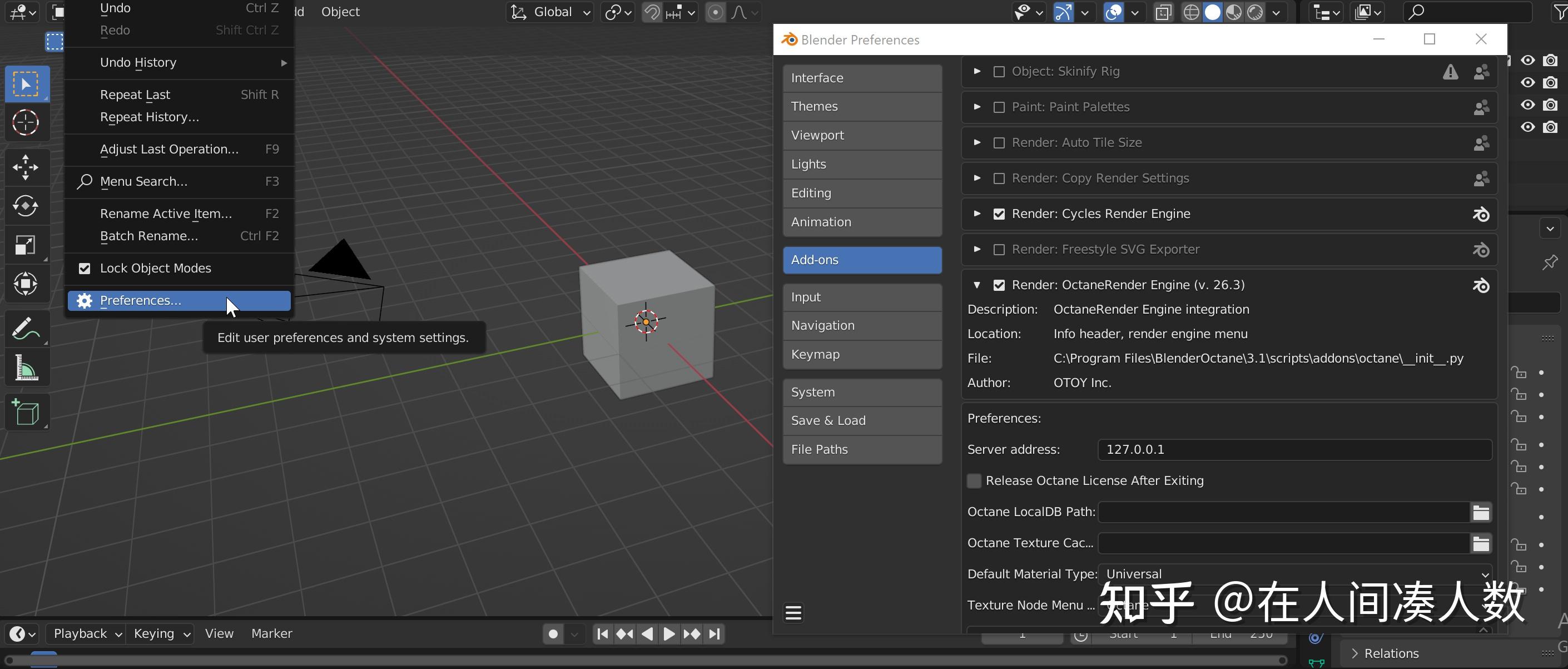Enable Release Octane License After Exiting
Viewport: 1568px width, 669px height.
(973, 480)
